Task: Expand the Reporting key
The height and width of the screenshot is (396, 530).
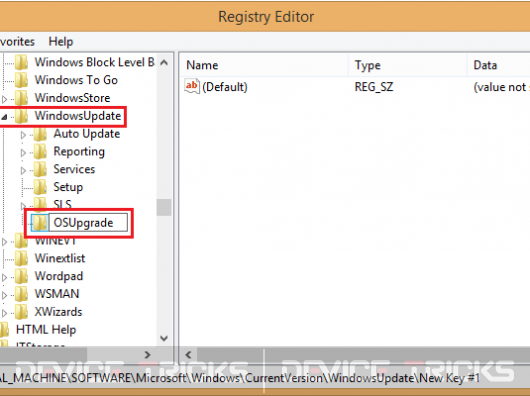Action: point(23,153)
